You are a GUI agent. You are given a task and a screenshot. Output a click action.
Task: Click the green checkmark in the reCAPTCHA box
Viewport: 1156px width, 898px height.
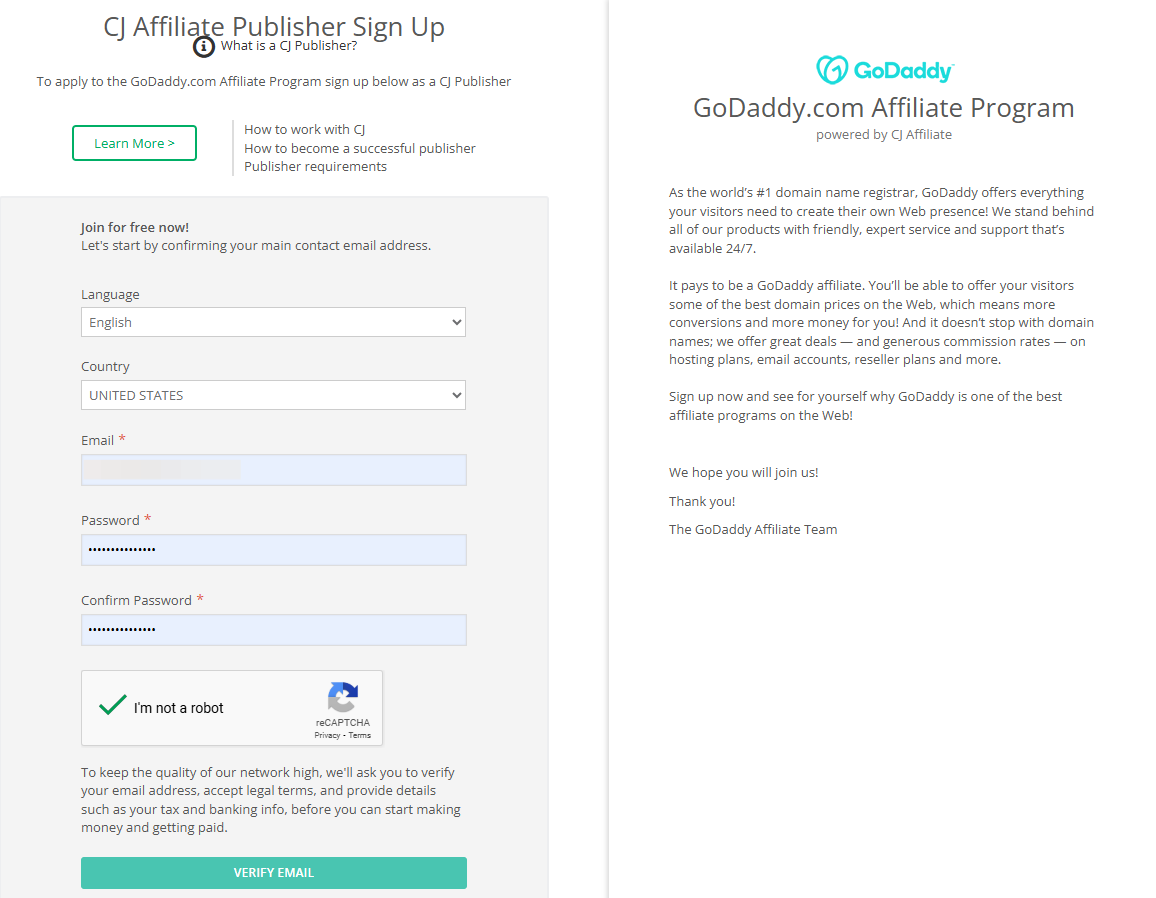coord(112,705)
